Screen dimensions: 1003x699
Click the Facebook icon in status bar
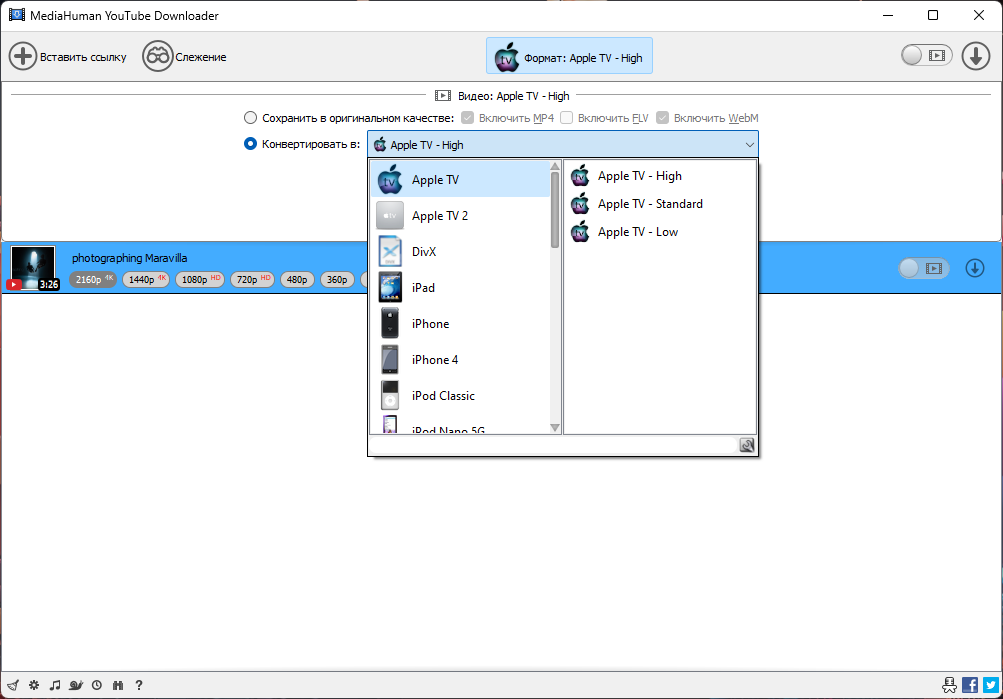[x=970, y=685]
